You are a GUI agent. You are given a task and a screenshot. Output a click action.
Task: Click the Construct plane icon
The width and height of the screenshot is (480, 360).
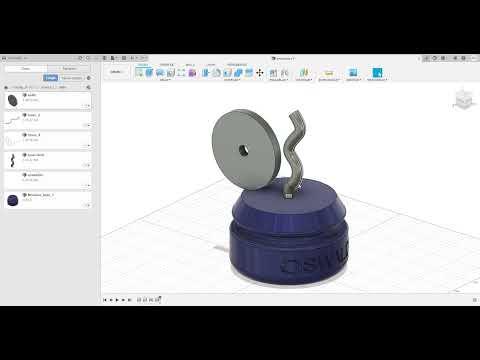[x=304, y=72]
